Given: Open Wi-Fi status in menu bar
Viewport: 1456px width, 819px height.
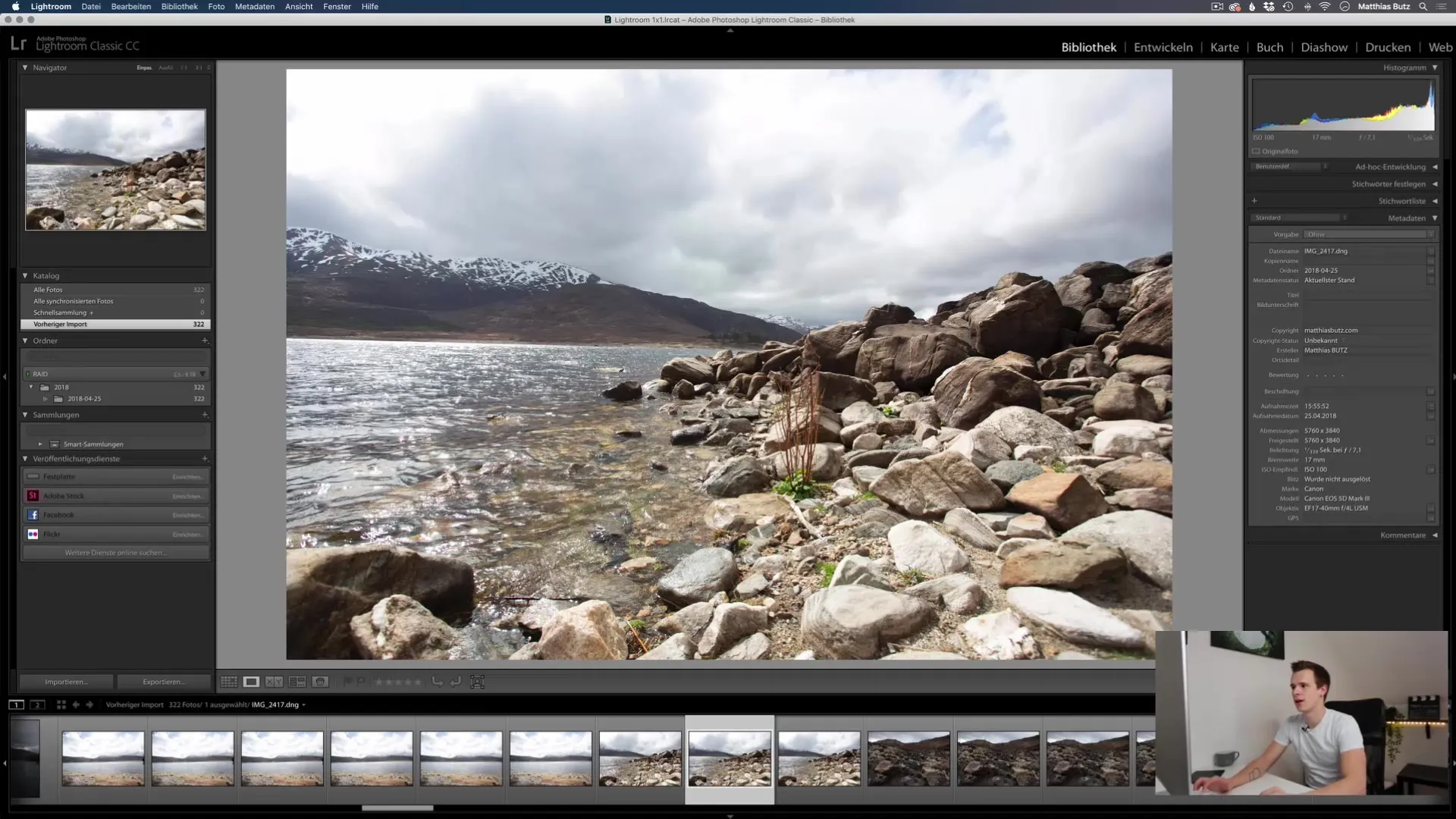Looking at the screenshot, I should 1325,6.
